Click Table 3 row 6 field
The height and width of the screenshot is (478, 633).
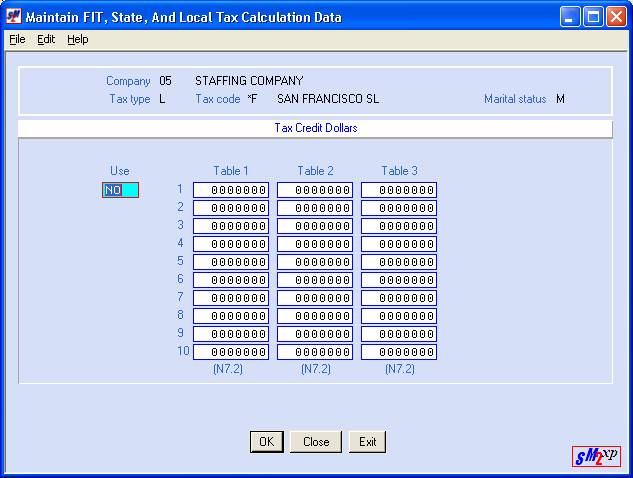pos(399,280)
